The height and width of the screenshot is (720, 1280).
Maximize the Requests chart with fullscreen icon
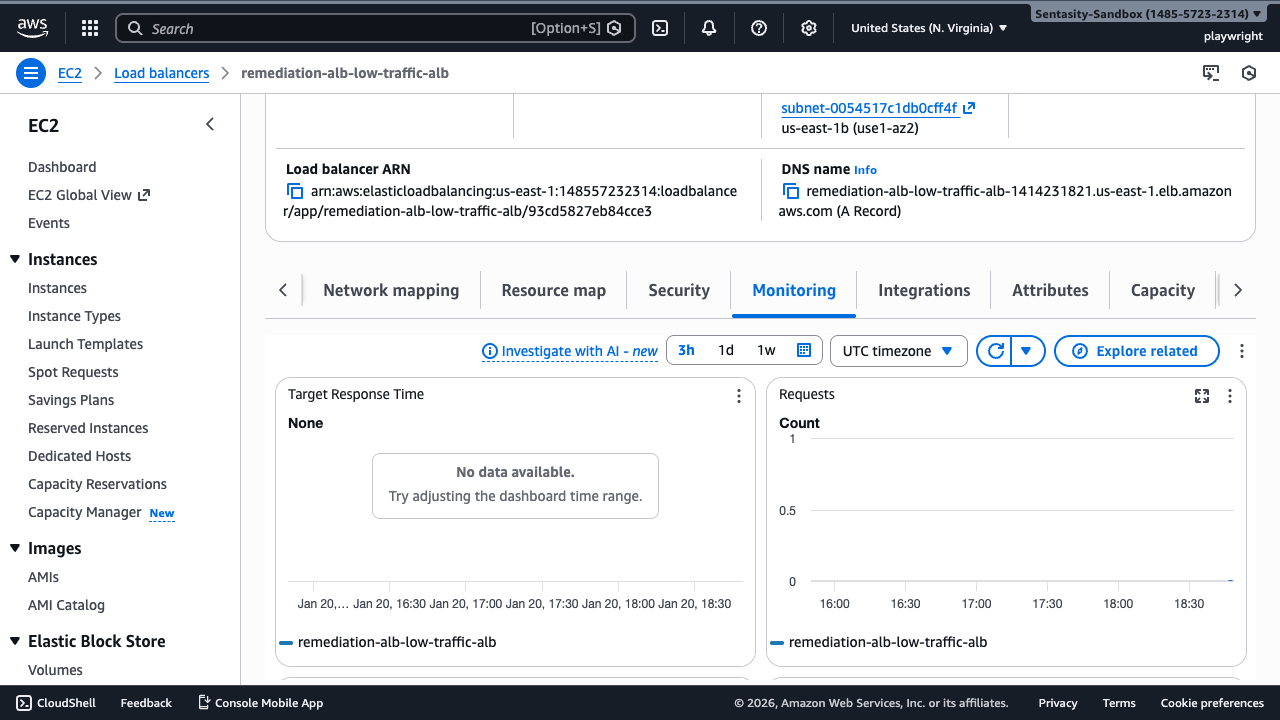coord(1201,396)
